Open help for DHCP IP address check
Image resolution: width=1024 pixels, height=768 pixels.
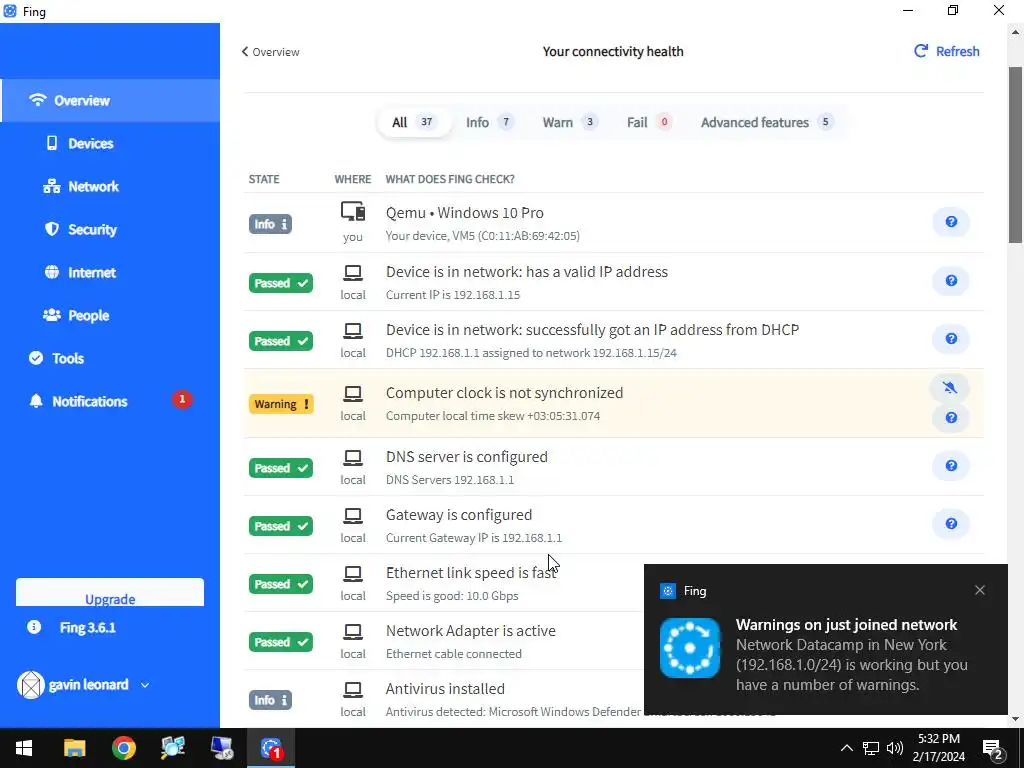951,339
